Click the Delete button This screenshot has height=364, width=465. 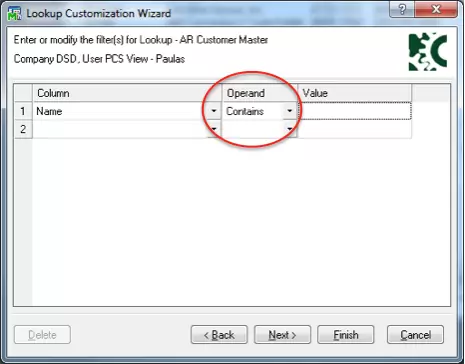(42, 334)
